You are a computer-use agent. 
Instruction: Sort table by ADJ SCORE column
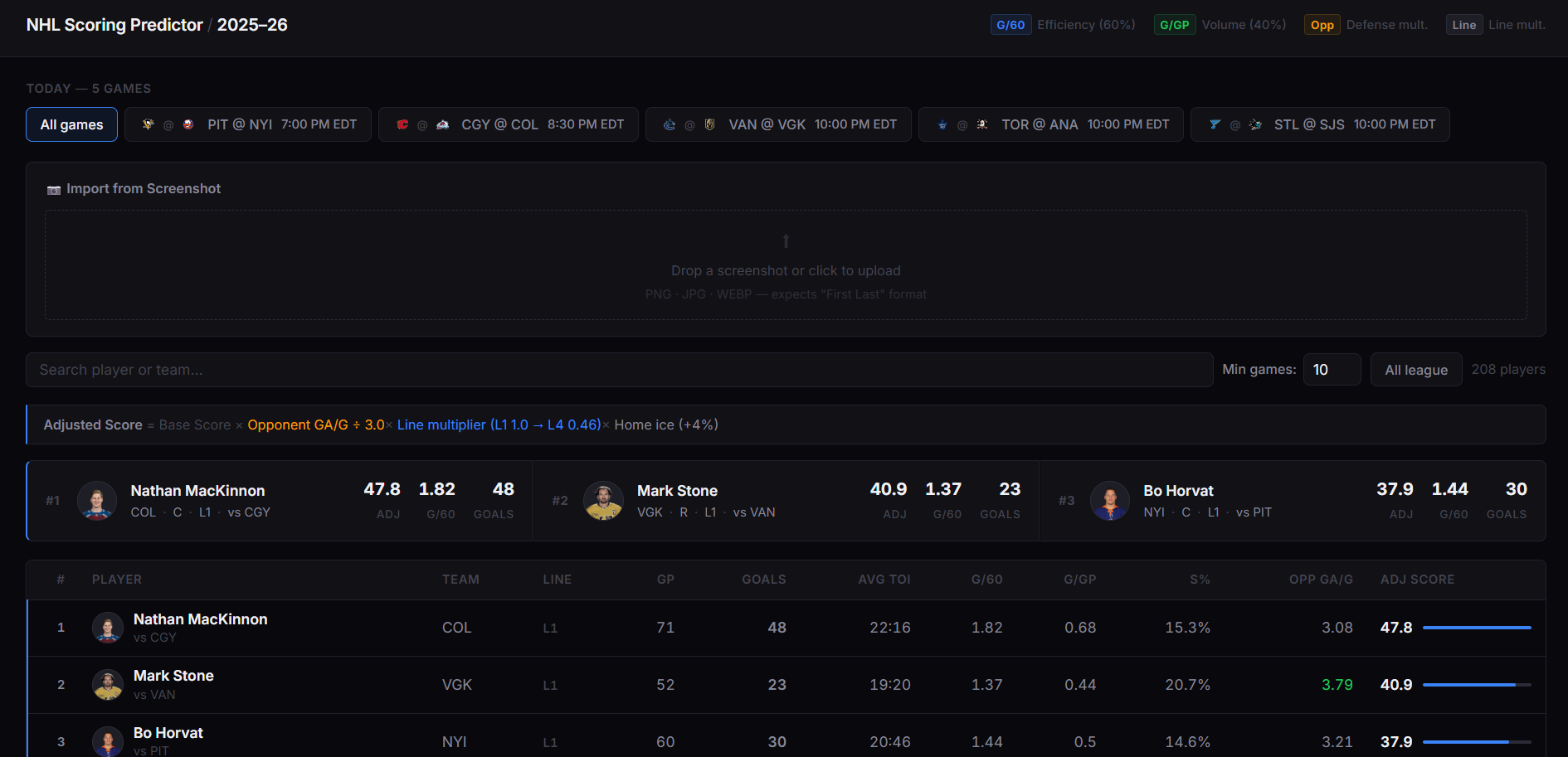pyautogui.click(x=1417, y=580)
